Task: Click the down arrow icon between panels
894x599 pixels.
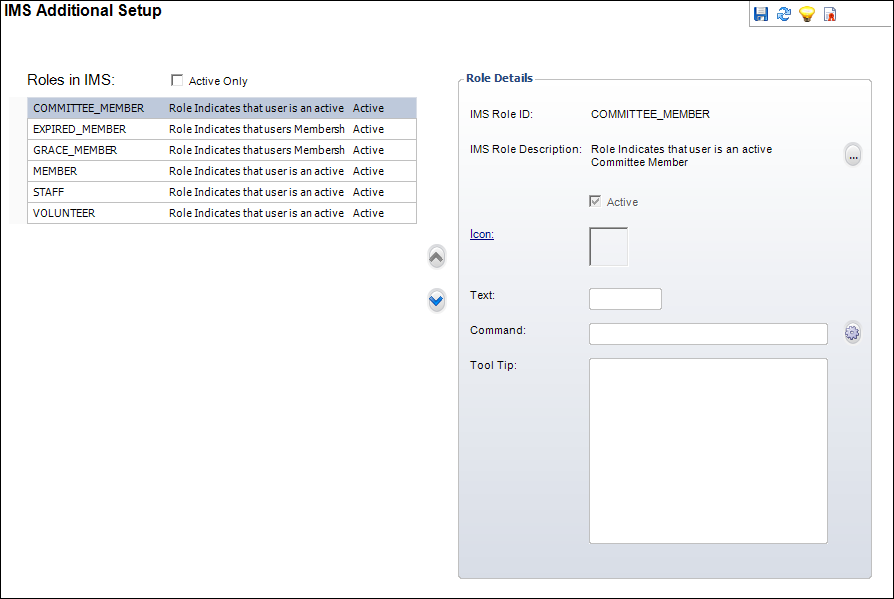Action: click(x=436, y=300)
